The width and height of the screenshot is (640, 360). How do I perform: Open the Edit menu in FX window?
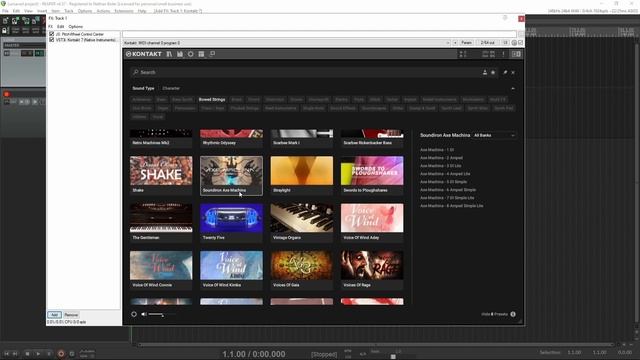(60, 27)
